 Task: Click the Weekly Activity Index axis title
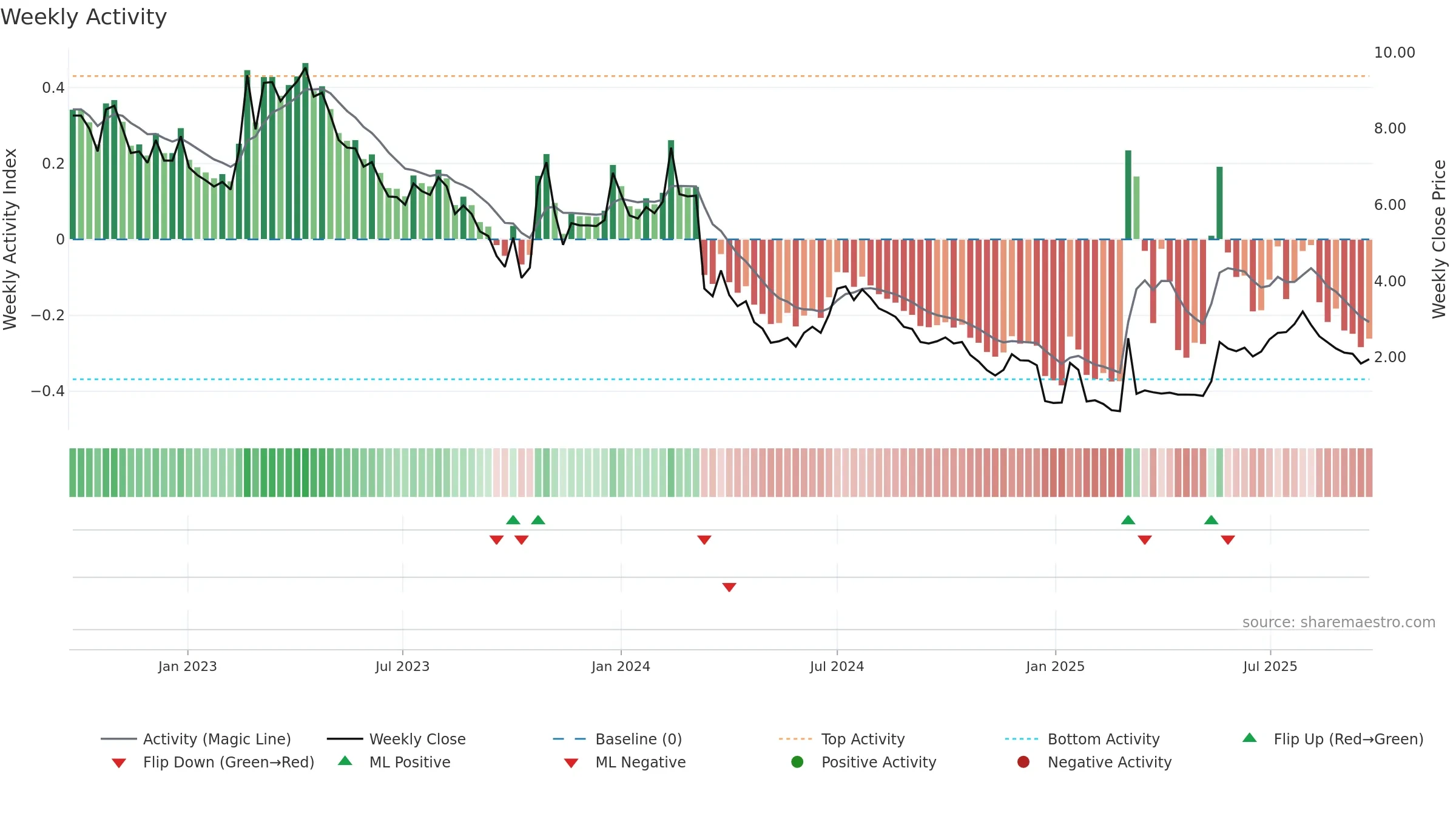[x=10, y=239]
